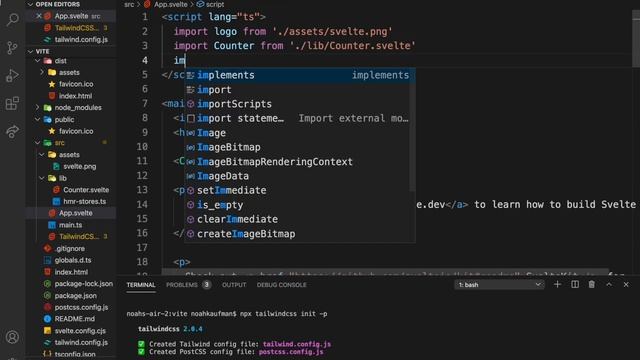
Task: Click the suggestion list scrollbar
Action: tap(412, 131)
